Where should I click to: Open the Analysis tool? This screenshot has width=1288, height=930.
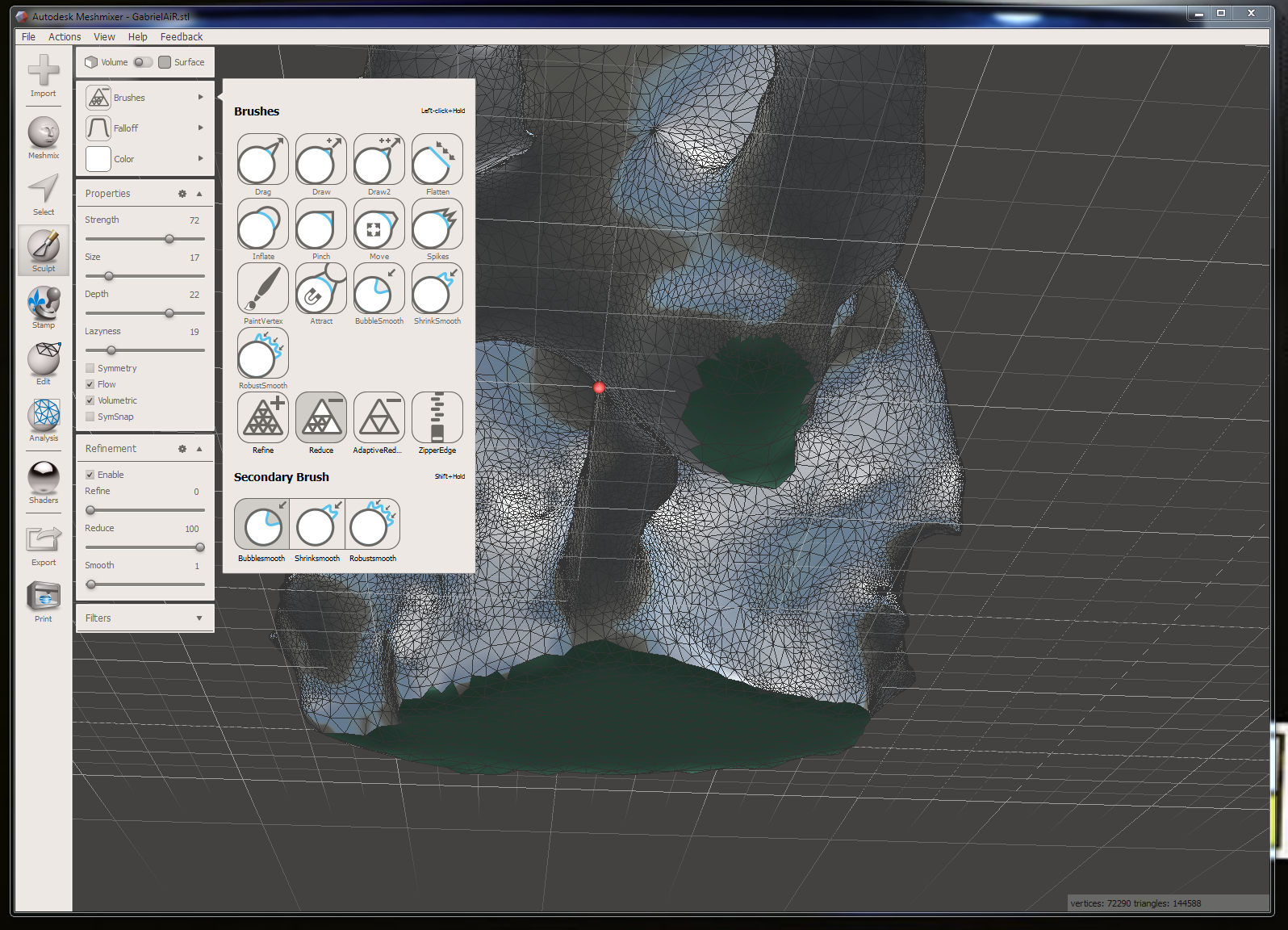tap(44, 421)
